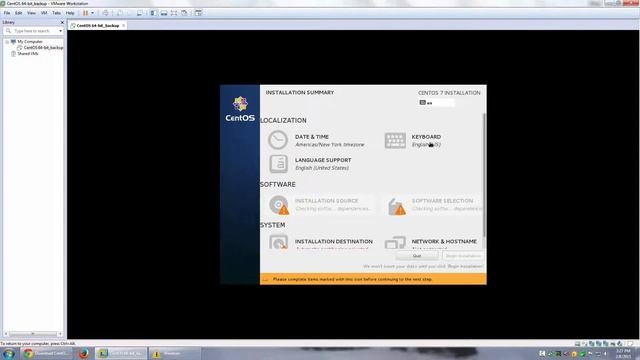640x360 pixels.
Task: Toggle the Show Library sidebar toolbar icon
Action: coord(153,13)
